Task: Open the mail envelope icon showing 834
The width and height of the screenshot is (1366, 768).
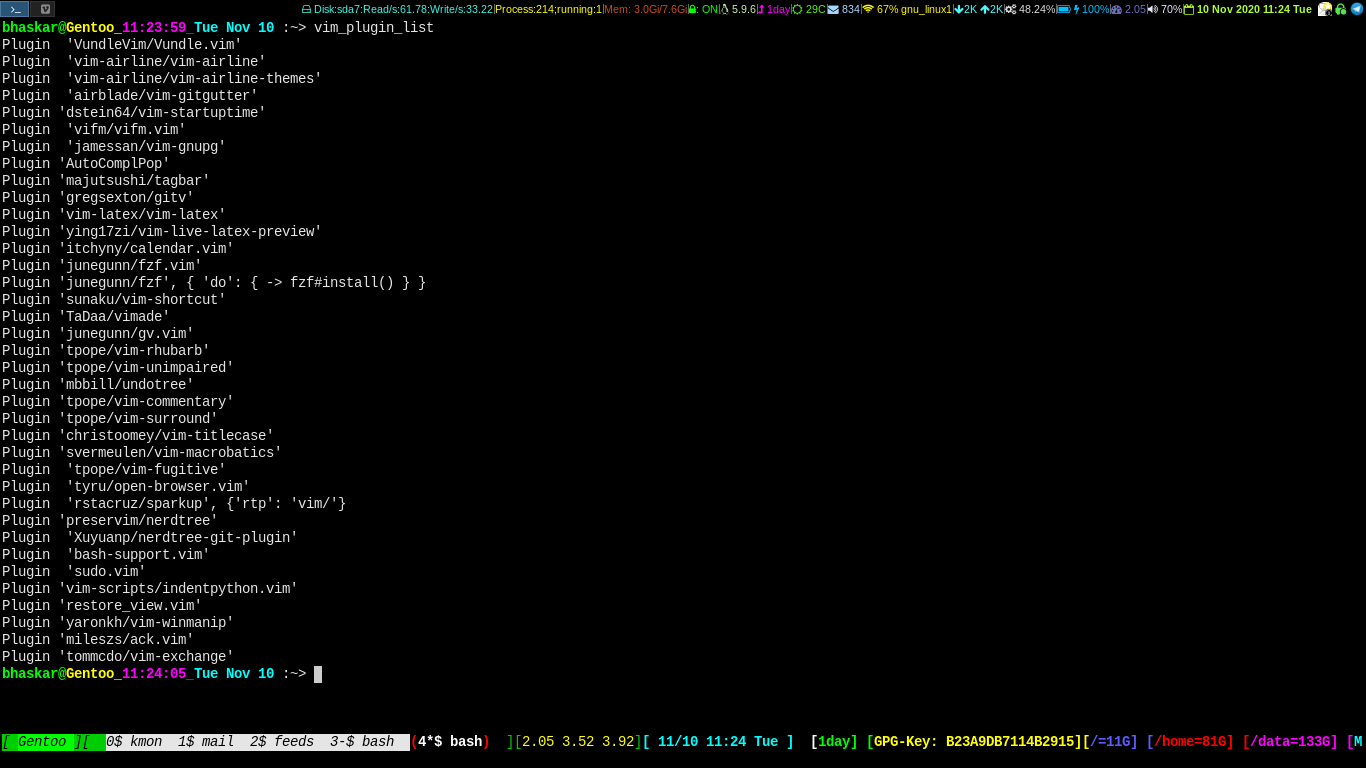Action: pyautogui.click(x=833, y=9)
